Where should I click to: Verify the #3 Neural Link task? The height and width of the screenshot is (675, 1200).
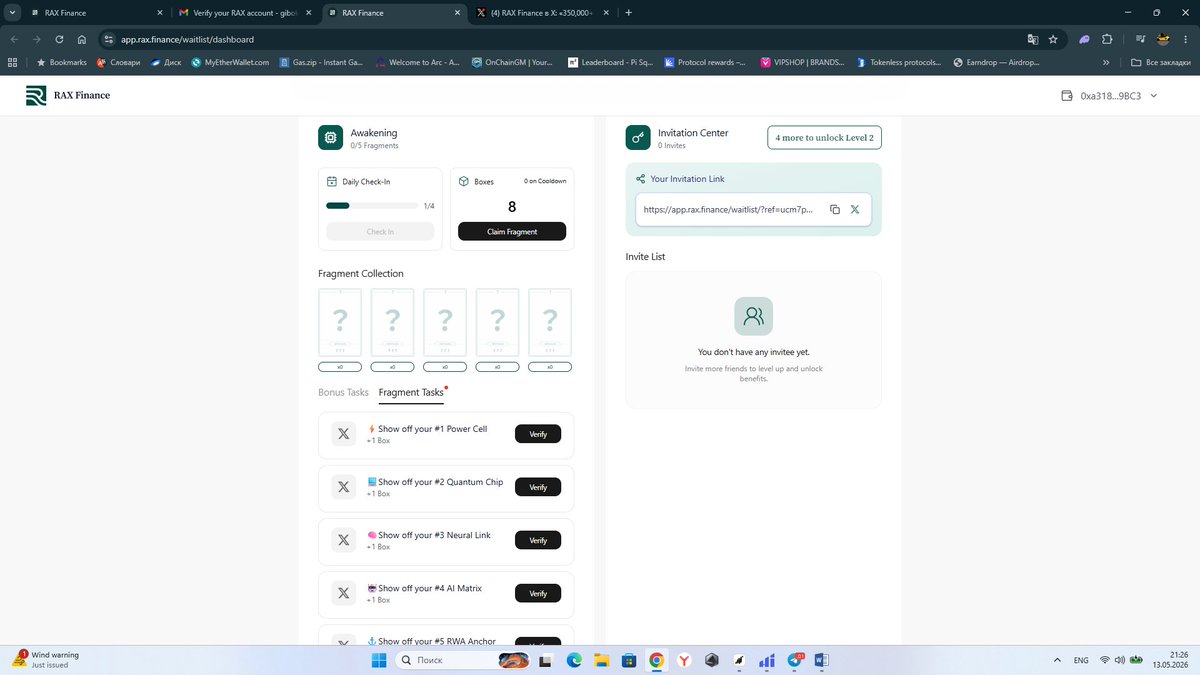pos(538,540)
